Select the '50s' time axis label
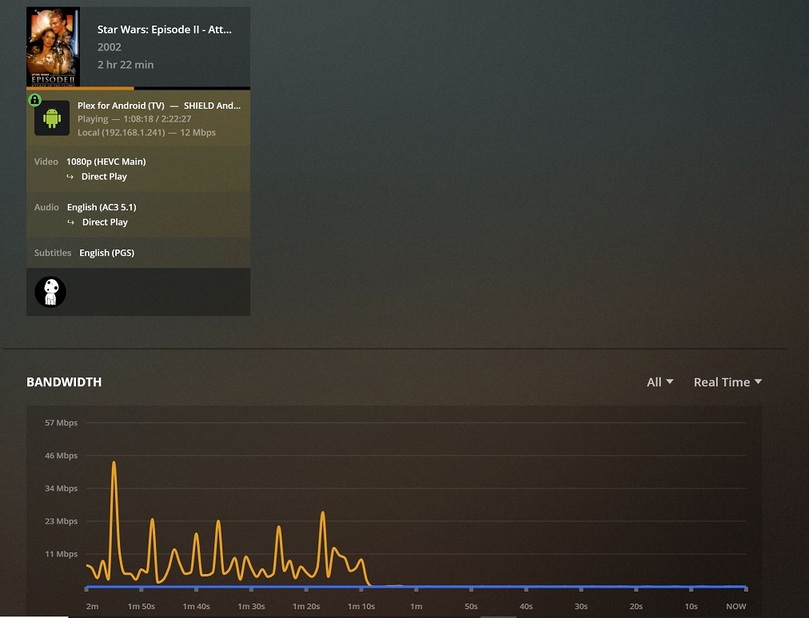Viewport: 809px width, 618px height. pyautogui.click(x=471, y=607)
